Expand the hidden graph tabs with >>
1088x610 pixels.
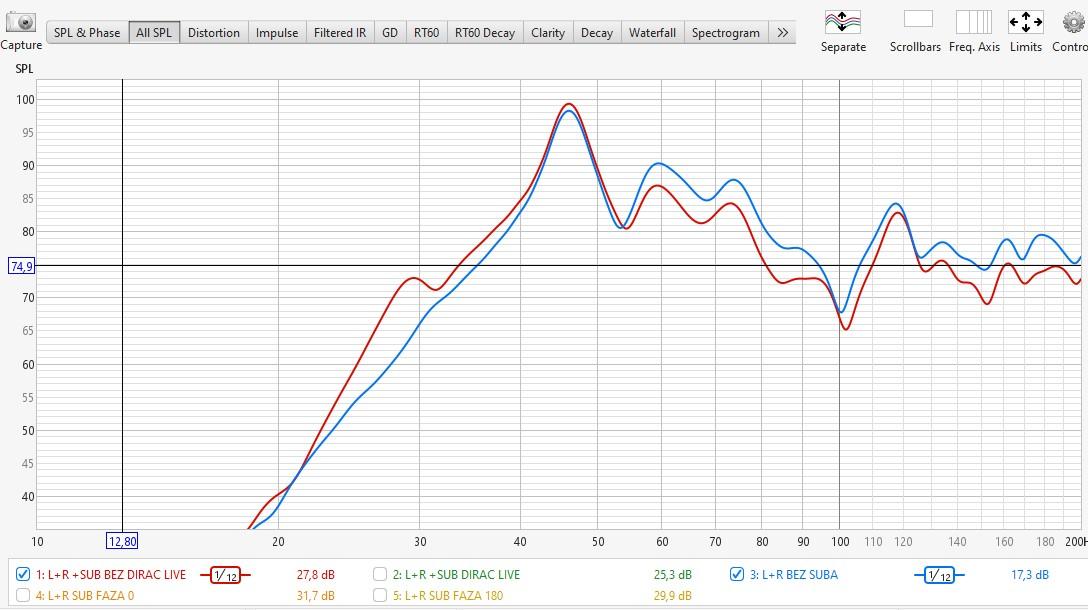(782, 33)
